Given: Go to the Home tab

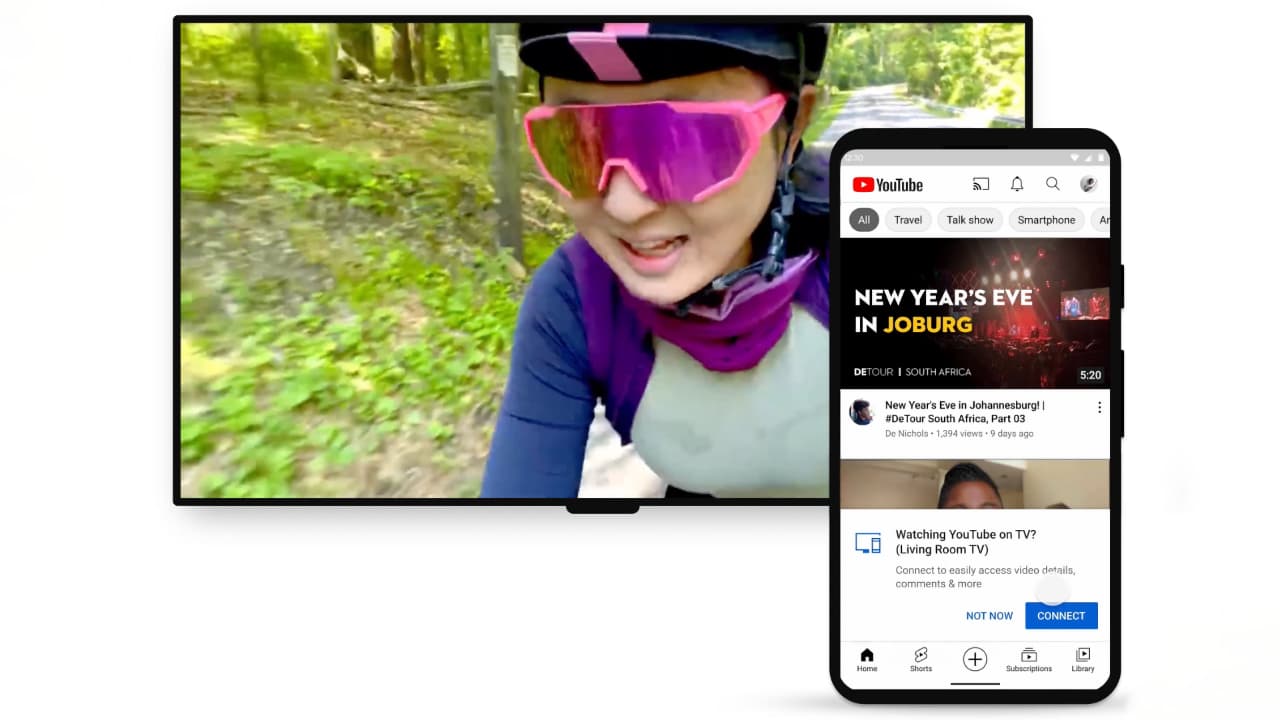Looking at the screenshot, I should (x=867, y=660).
